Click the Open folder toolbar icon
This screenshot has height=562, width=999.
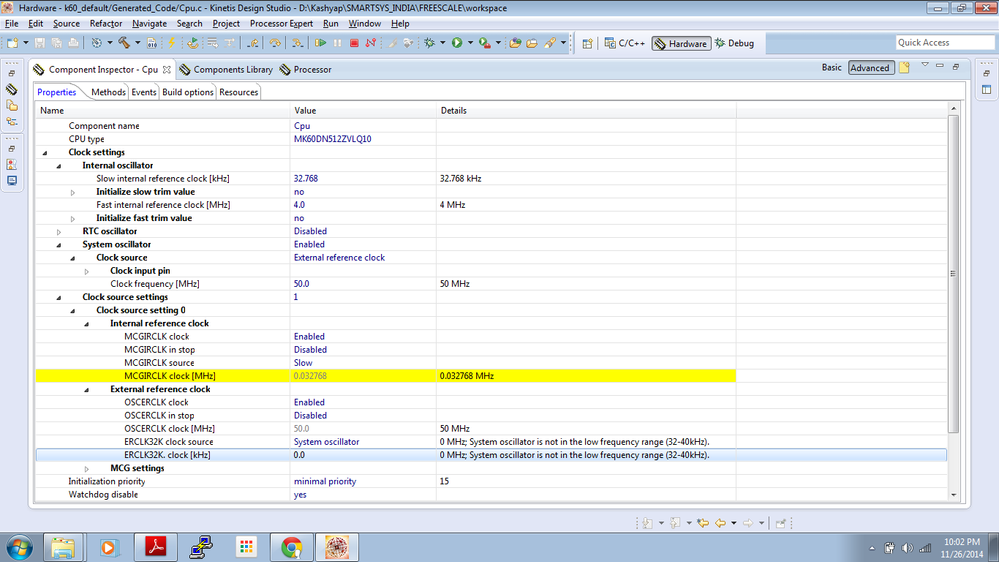pyautogui.click(x=532, y=43)
